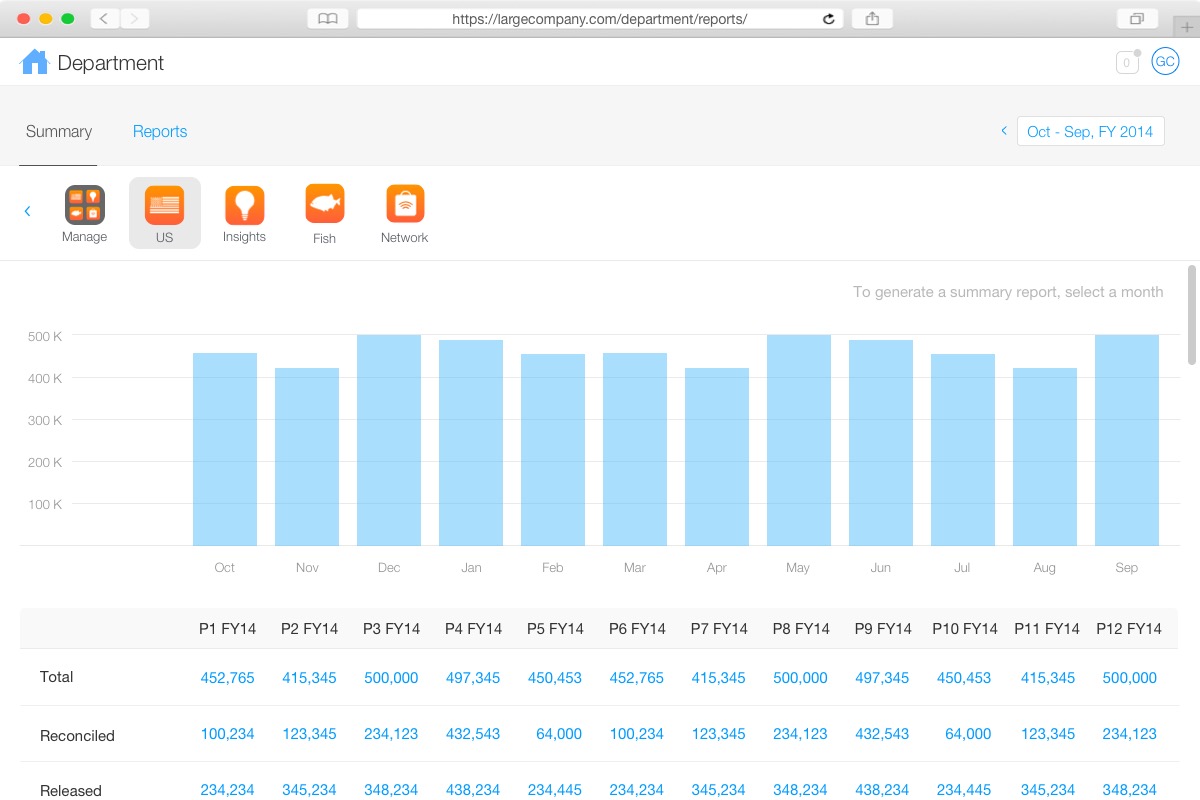Image resolution: width=1200 pixels, height=800 pixels.
Task: Switch to the Reports tab
Action: pyautogui.click(x=160, y=131)
